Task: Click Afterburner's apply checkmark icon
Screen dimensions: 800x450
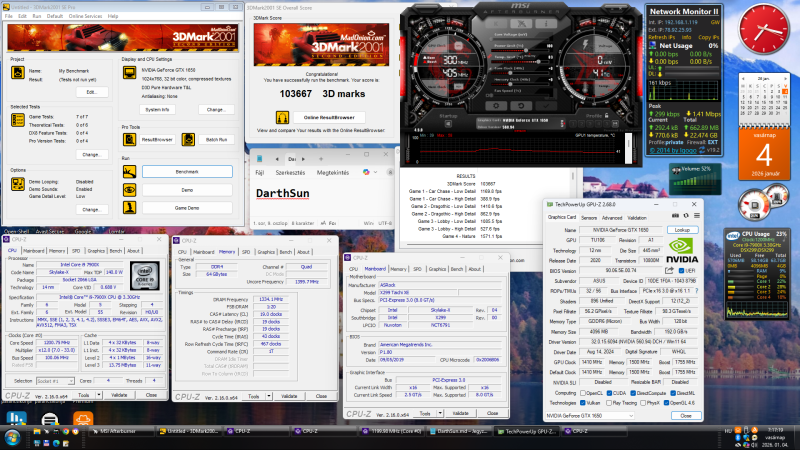Action: click(x=546, y=106)
